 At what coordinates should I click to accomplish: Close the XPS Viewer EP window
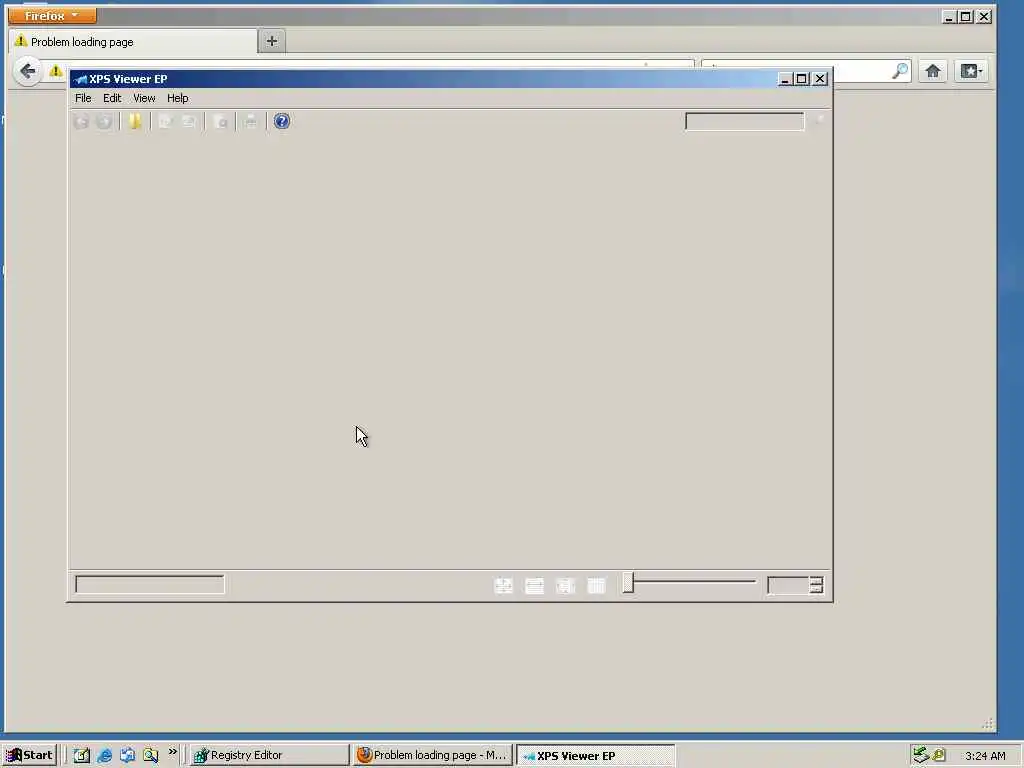click(820, 79)
